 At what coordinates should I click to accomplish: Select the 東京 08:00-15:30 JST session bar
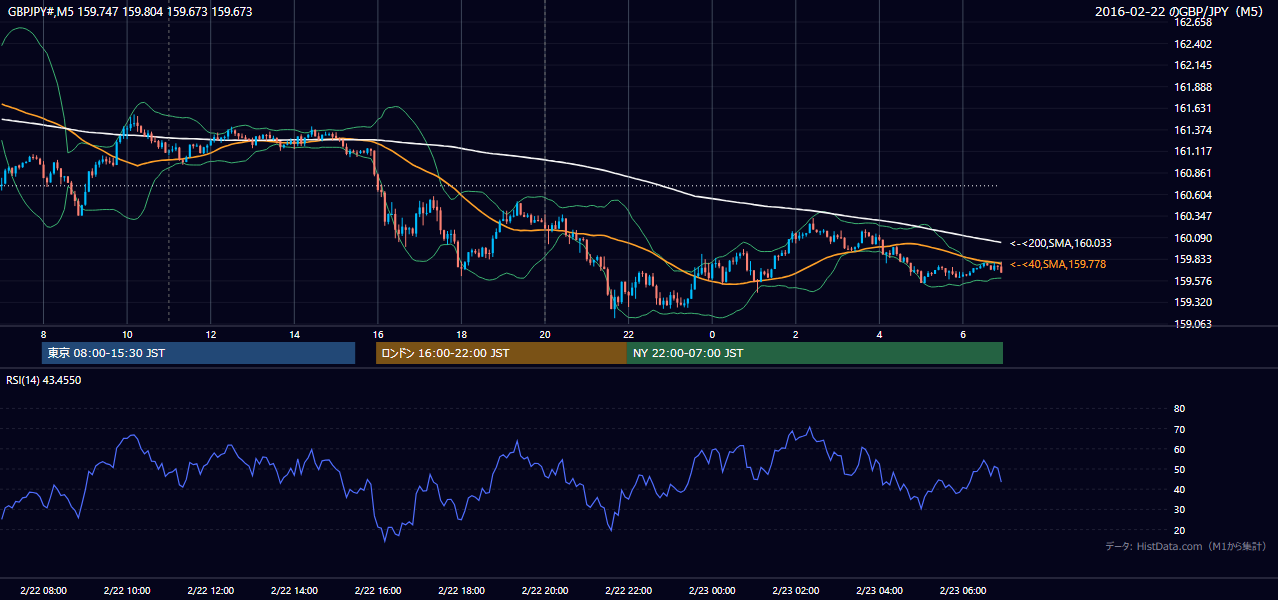coord(198,353)
